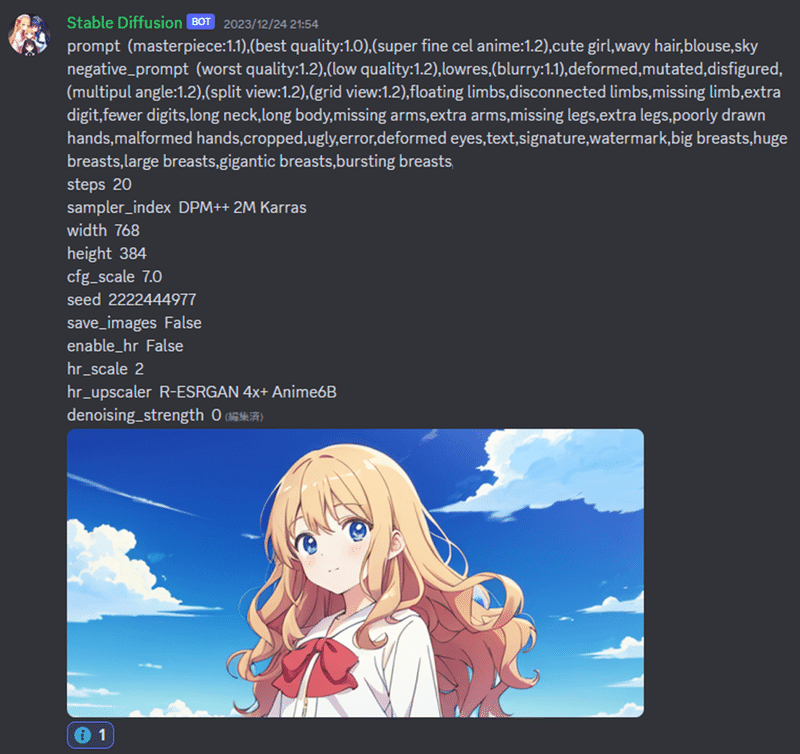Image resolution: width=800 pixels, height=754 pixels.
Task: Open the Stable Diffusion username profile
Action: 124,22
